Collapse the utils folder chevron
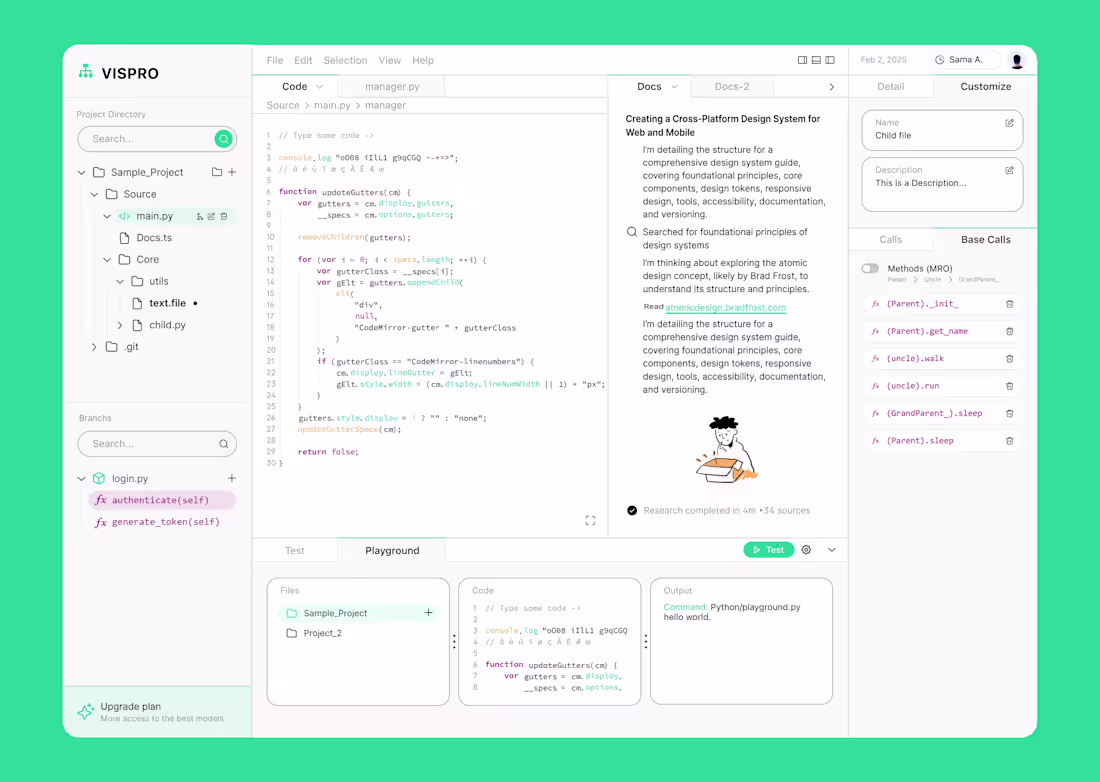Screen dimensions: 1100x782 click(x=120, y=281)
